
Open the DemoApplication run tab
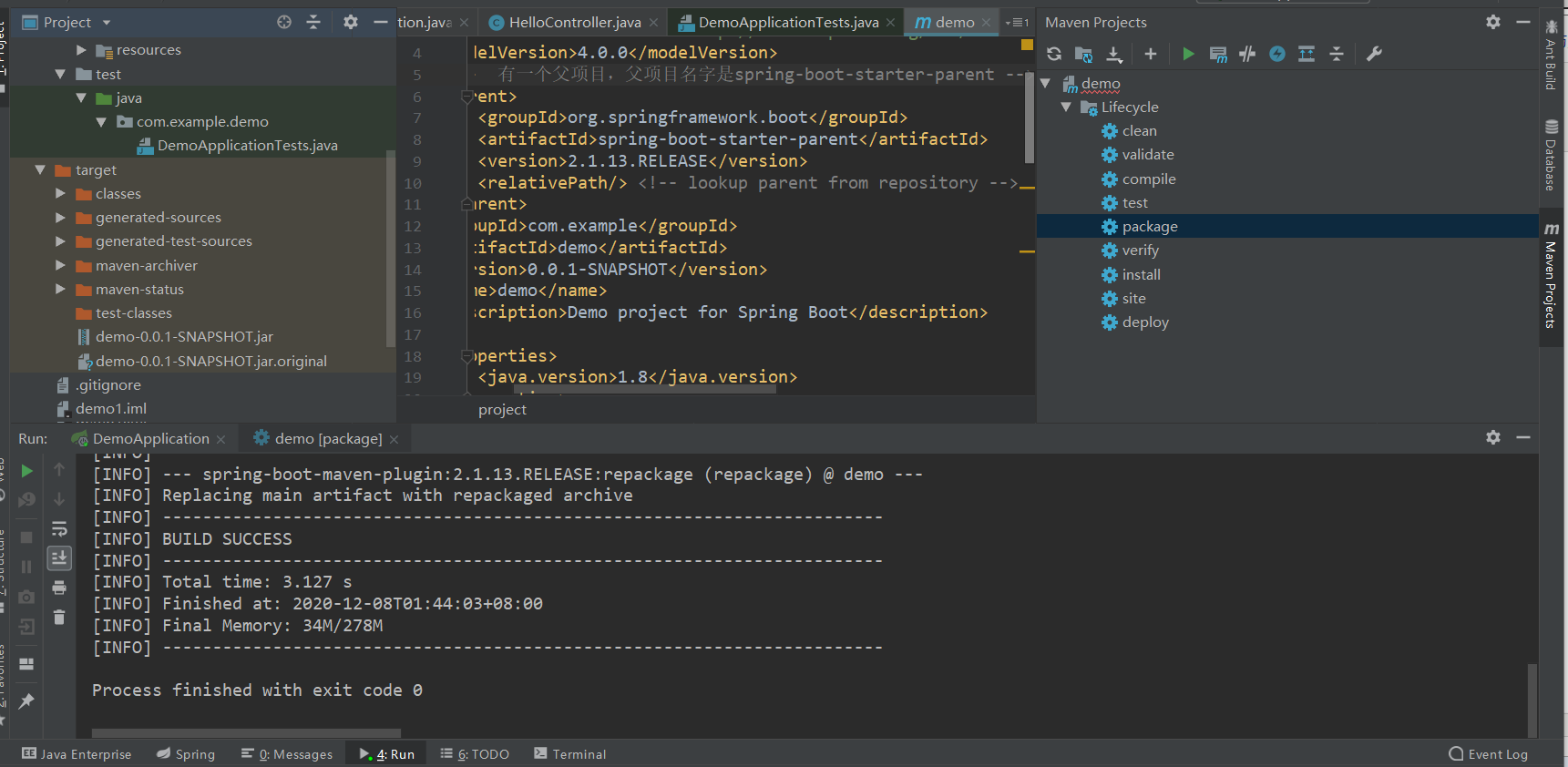coord(150,439)
